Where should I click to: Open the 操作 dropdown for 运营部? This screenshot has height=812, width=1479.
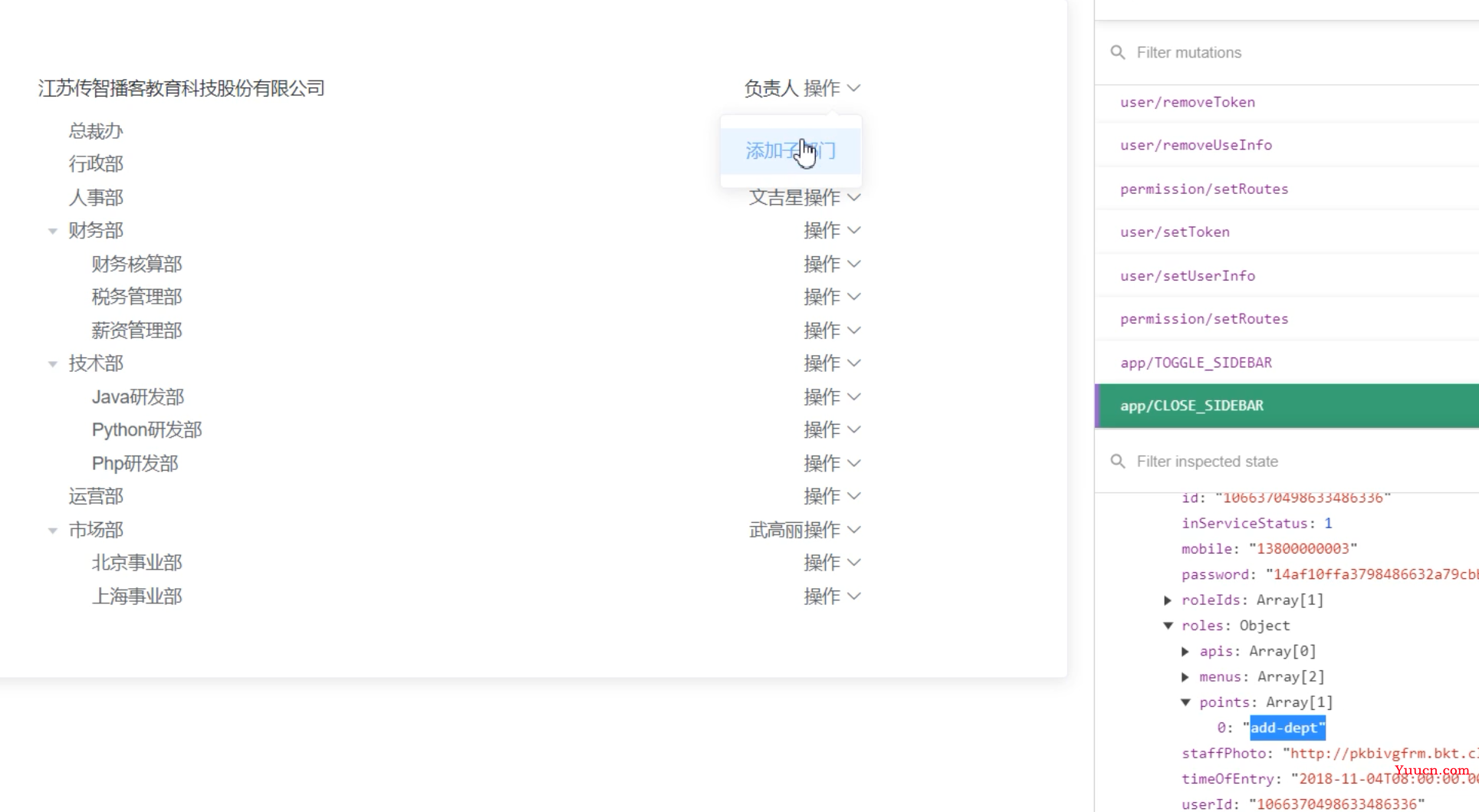coord(832,496)
